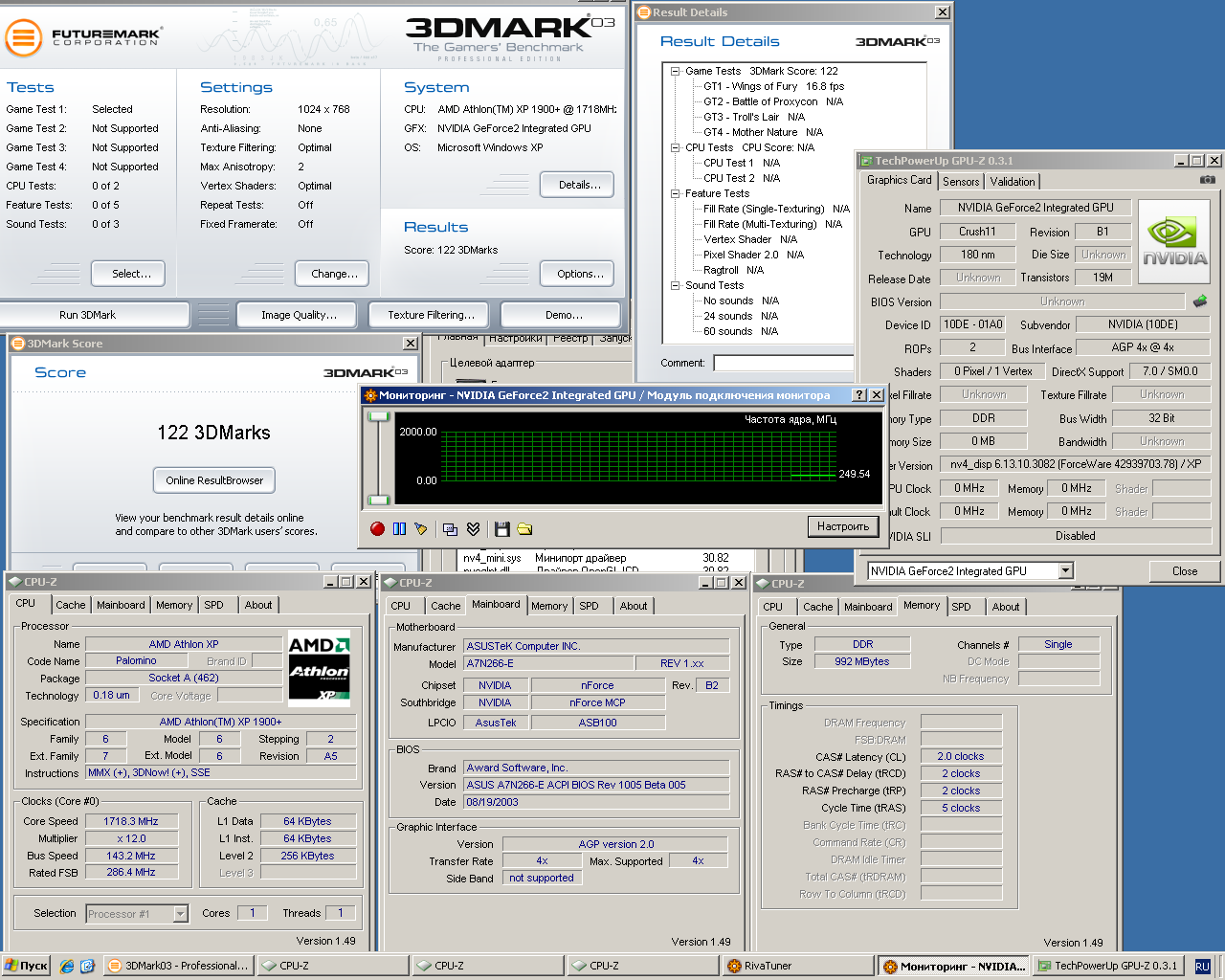Click the GPU-Z Name field showing GeForce2 Integrated GPU
Viewport: 1225px width, 980px height.
[1036, 208]
